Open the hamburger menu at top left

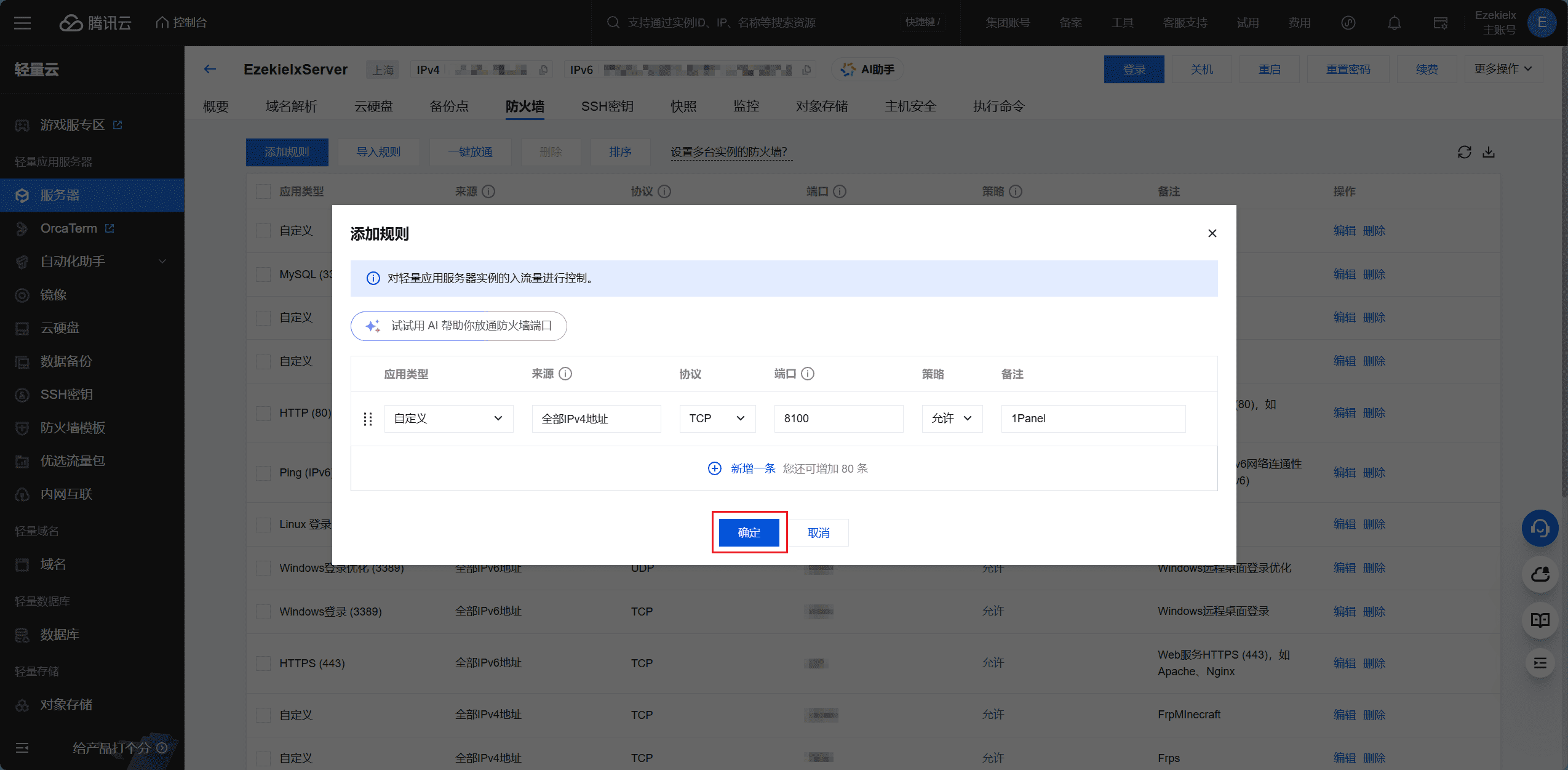[23, 23]
